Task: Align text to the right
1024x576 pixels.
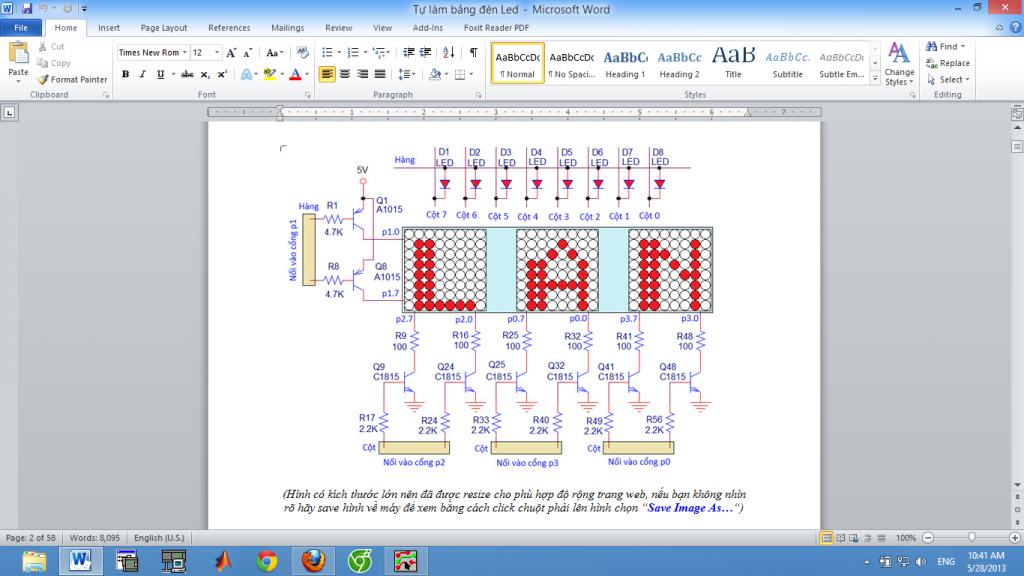Action: point(362,74)
